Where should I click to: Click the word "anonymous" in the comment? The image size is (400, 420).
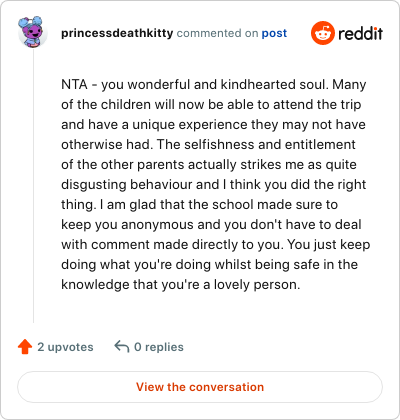tap(157, 225)
